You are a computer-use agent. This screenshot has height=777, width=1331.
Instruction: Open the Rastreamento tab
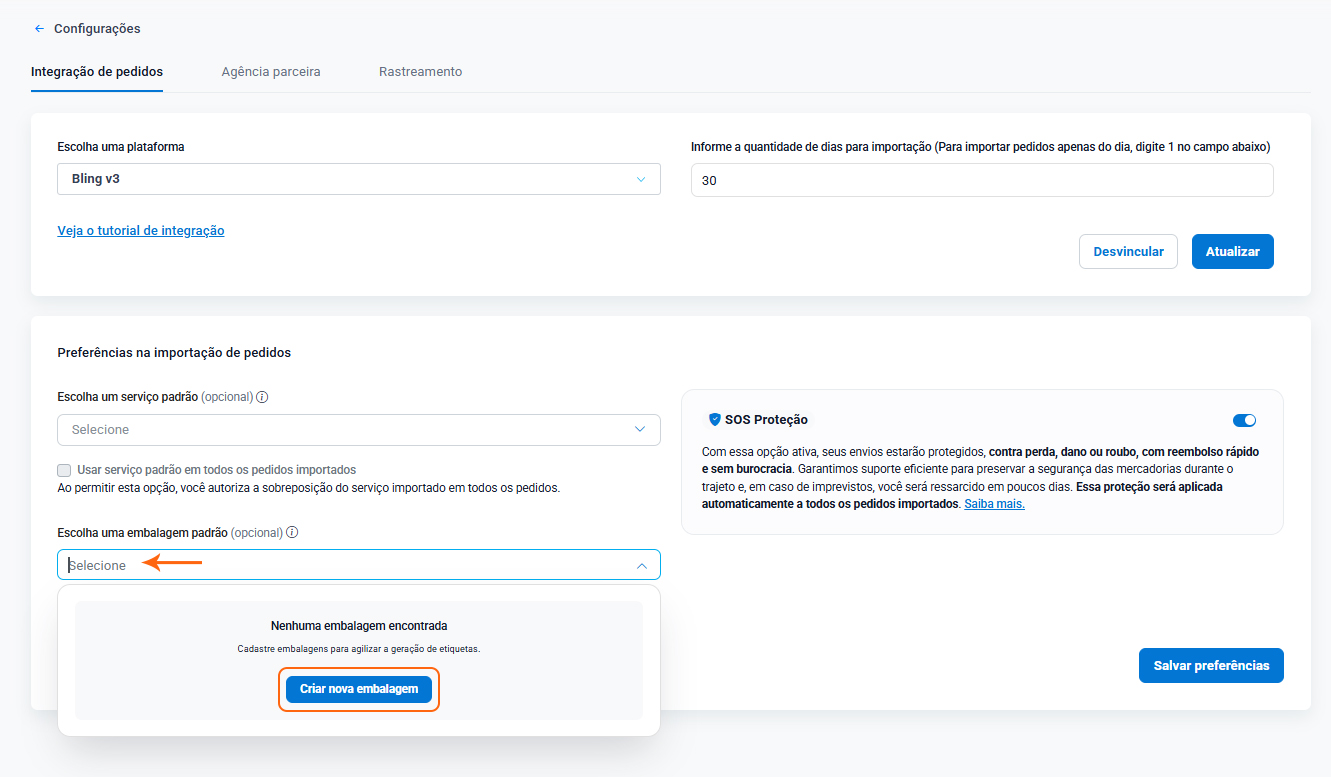[x=420, y=72]
